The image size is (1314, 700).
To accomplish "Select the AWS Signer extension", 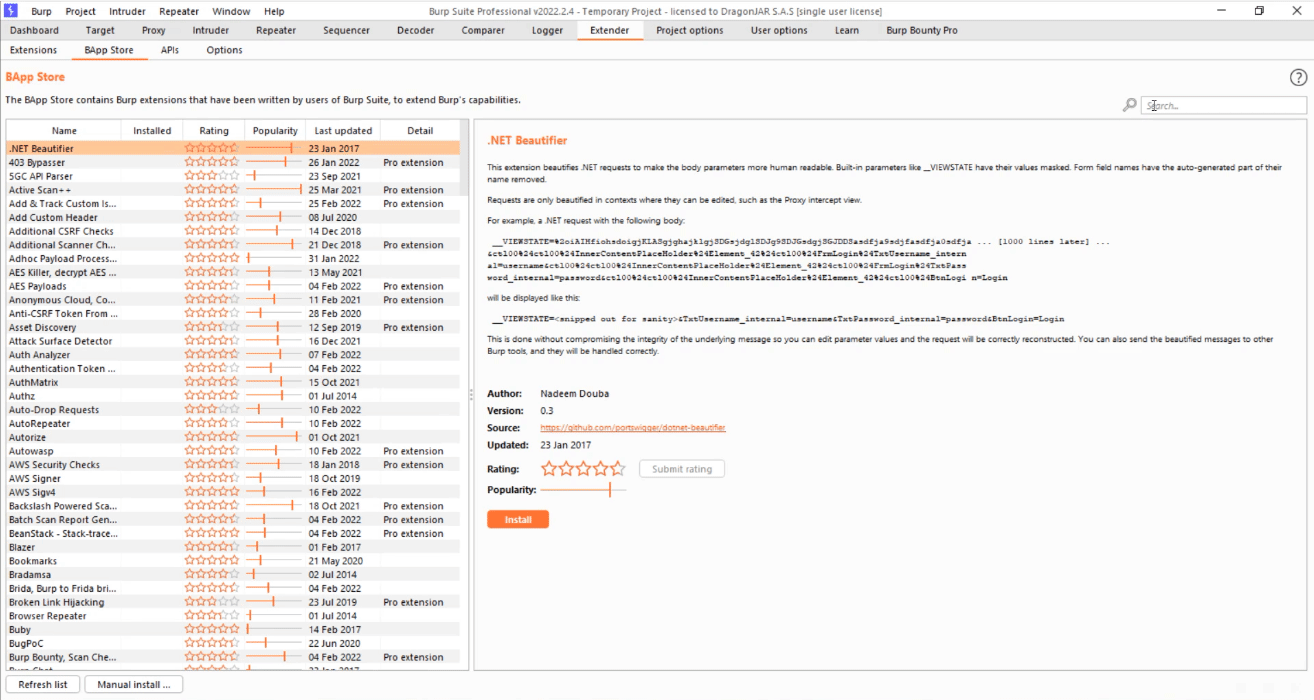I will 233,479.
